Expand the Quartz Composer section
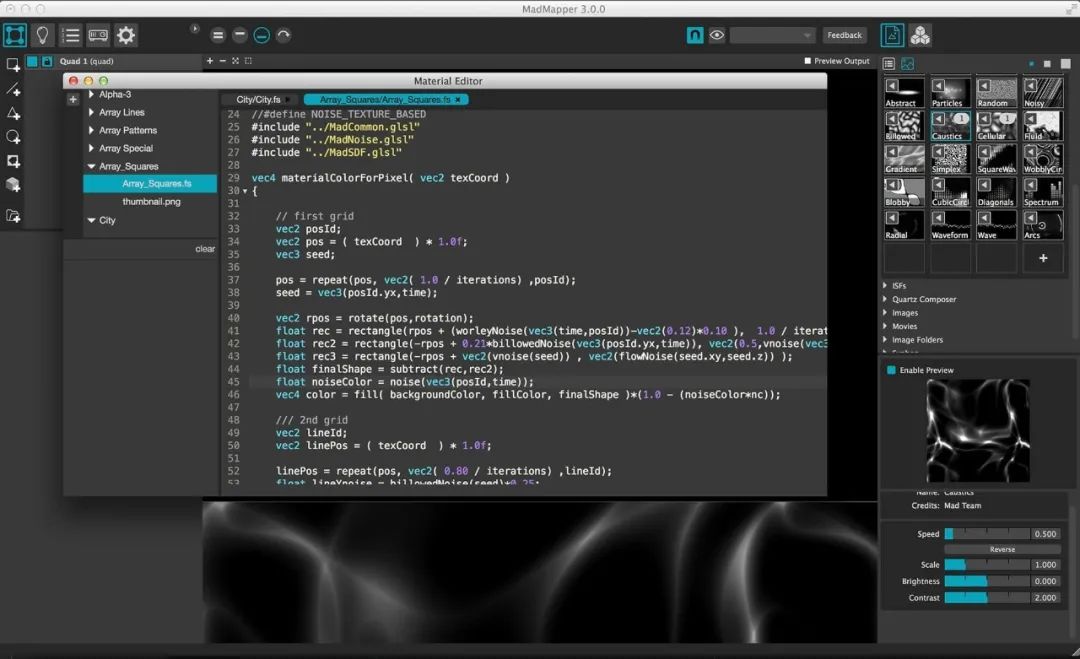This screenshot has height=659, width=1080. [x=885, y=299]
